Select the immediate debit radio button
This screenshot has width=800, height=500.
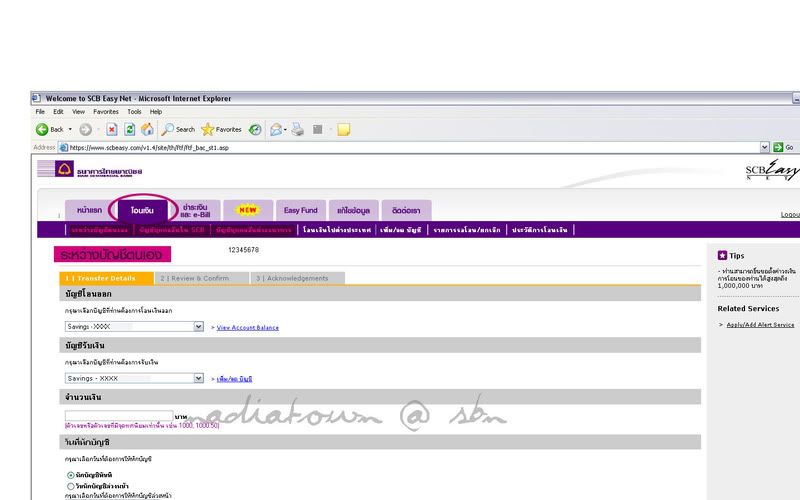pyautogui.click(x=70, y=475)
